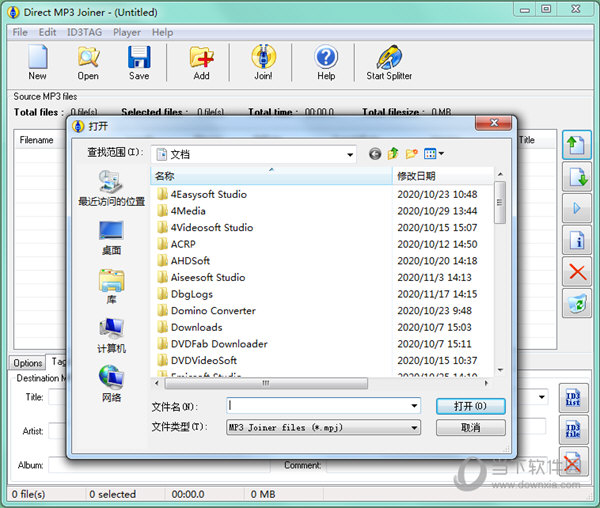600x508 pixels.
Task: Click the back arrow in open dialog
Action: (x=375, y=154)
